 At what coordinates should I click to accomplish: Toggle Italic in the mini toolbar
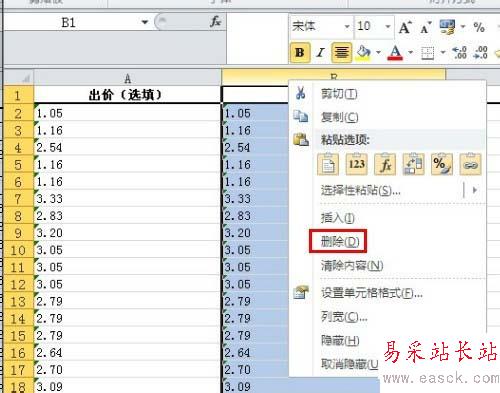coord(321,52)
